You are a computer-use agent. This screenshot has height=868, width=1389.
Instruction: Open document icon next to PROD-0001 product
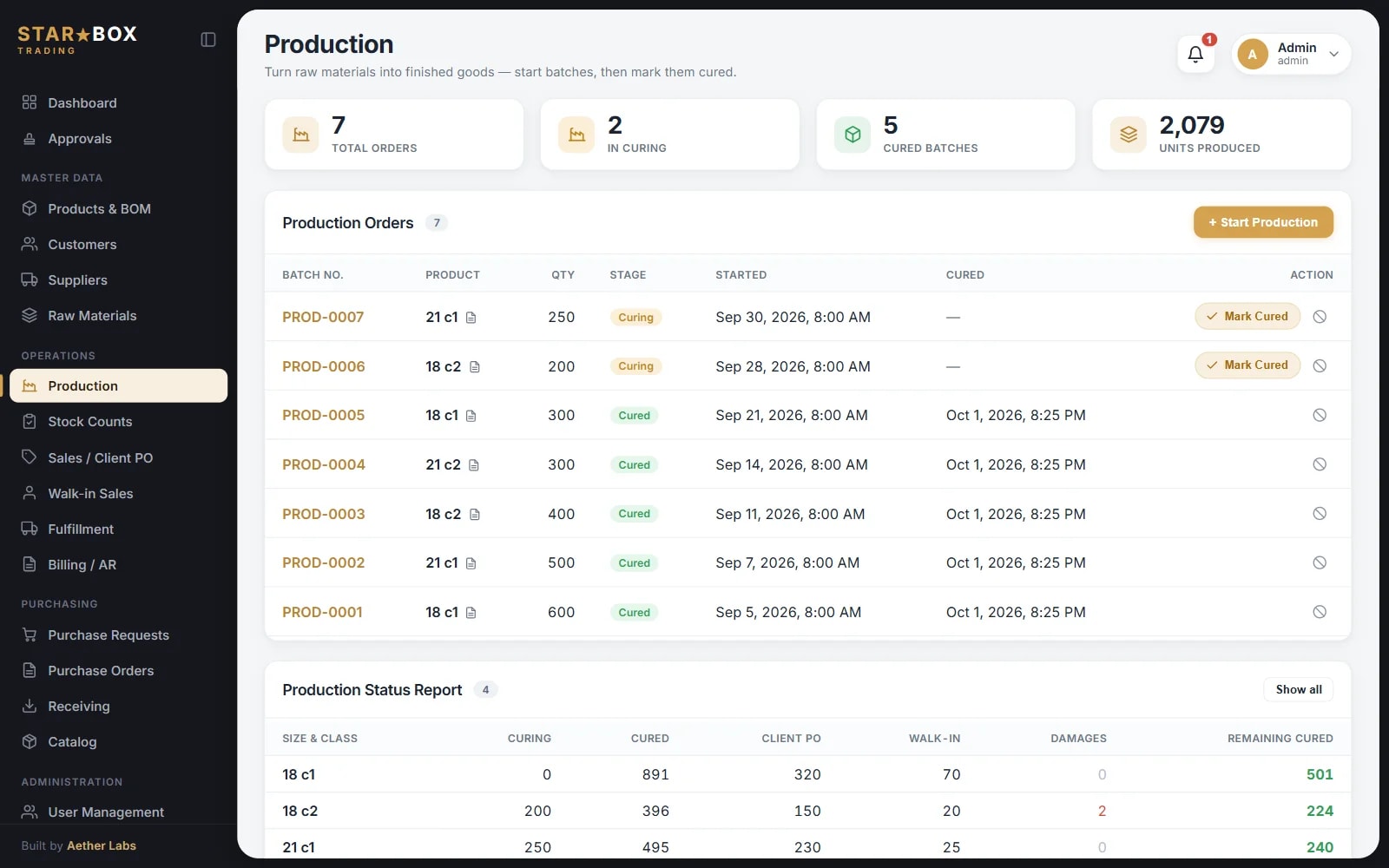tap(471, 613)
